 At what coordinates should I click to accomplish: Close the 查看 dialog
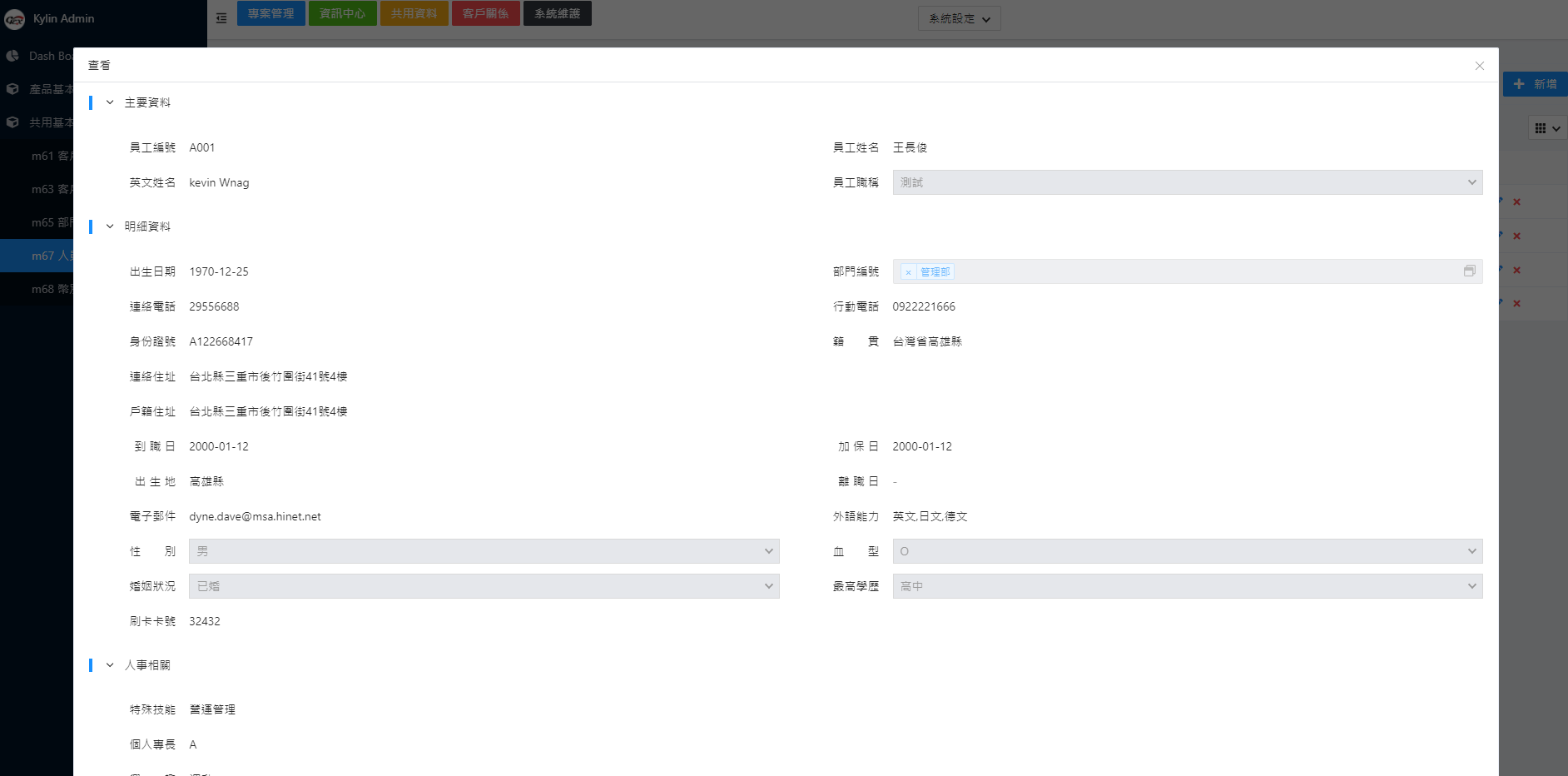click(1479, 66)
